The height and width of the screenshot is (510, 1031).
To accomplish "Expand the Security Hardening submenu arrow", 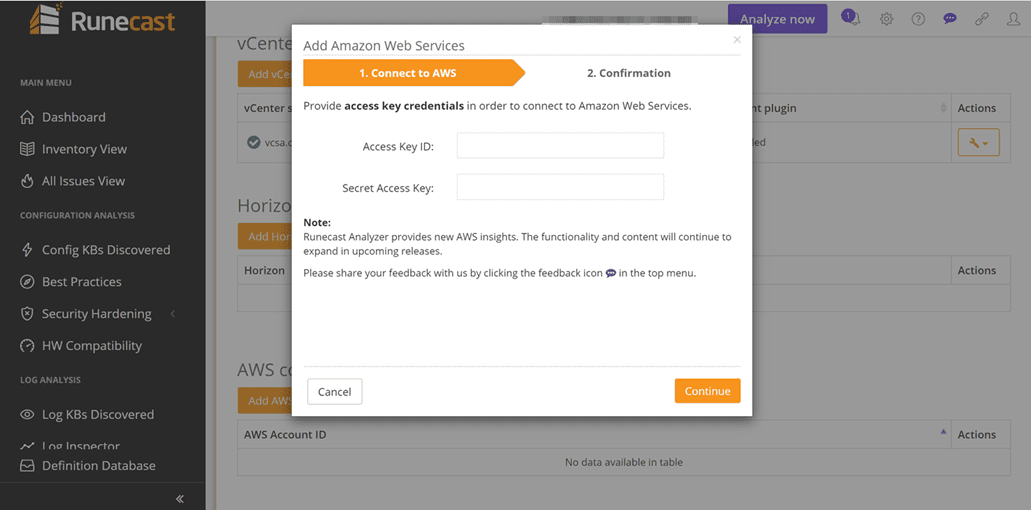I will 173,314.
